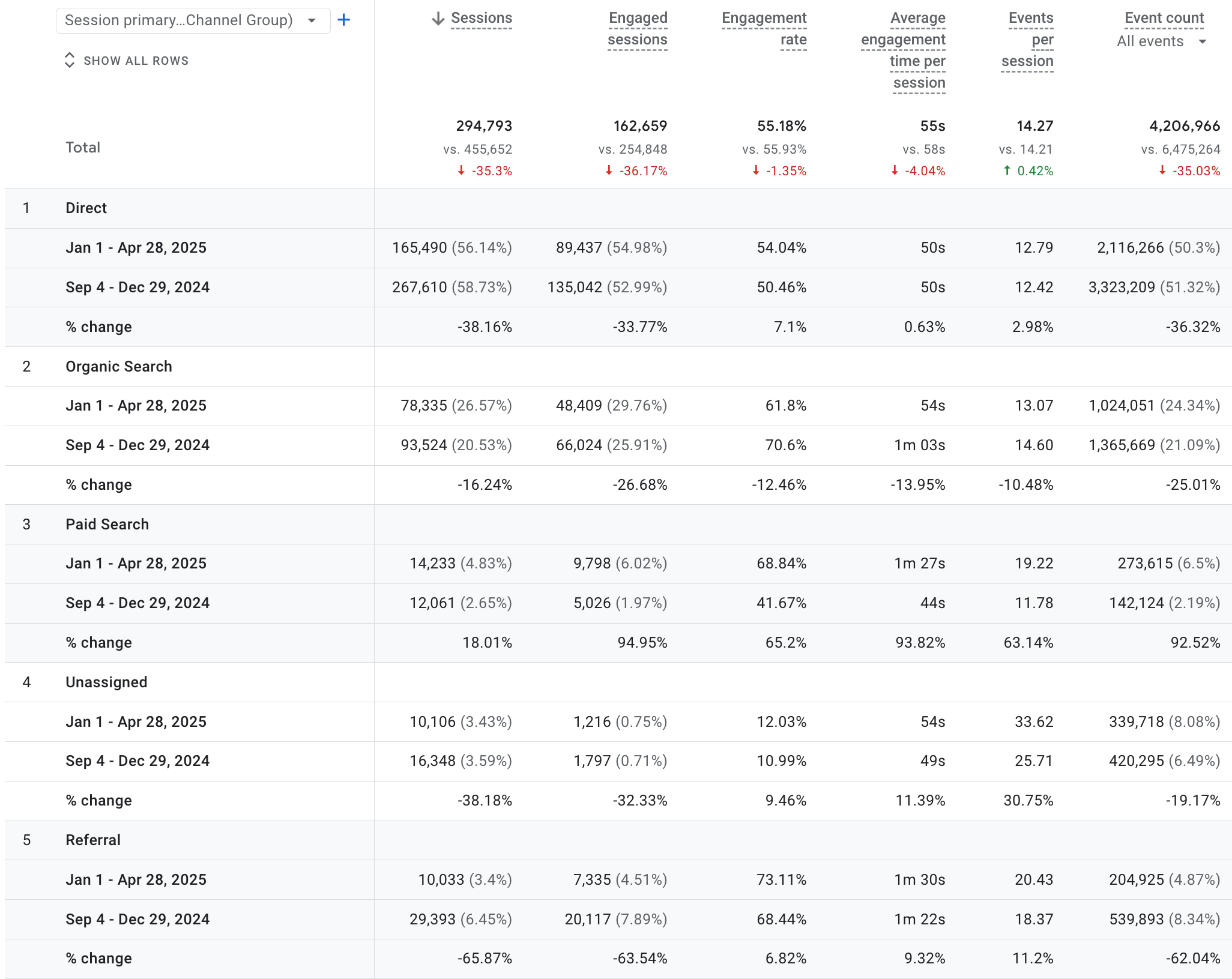1232x979 pixels.
Task: Open Session primary Channel Group dropdown
Action: (192, 20)
